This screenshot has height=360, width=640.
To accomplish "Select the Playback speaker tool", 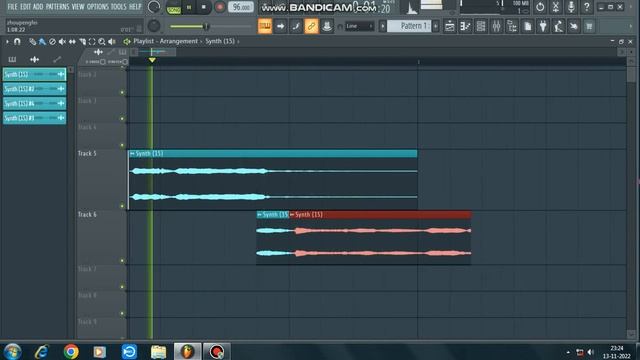I will (x=112, y=42).
